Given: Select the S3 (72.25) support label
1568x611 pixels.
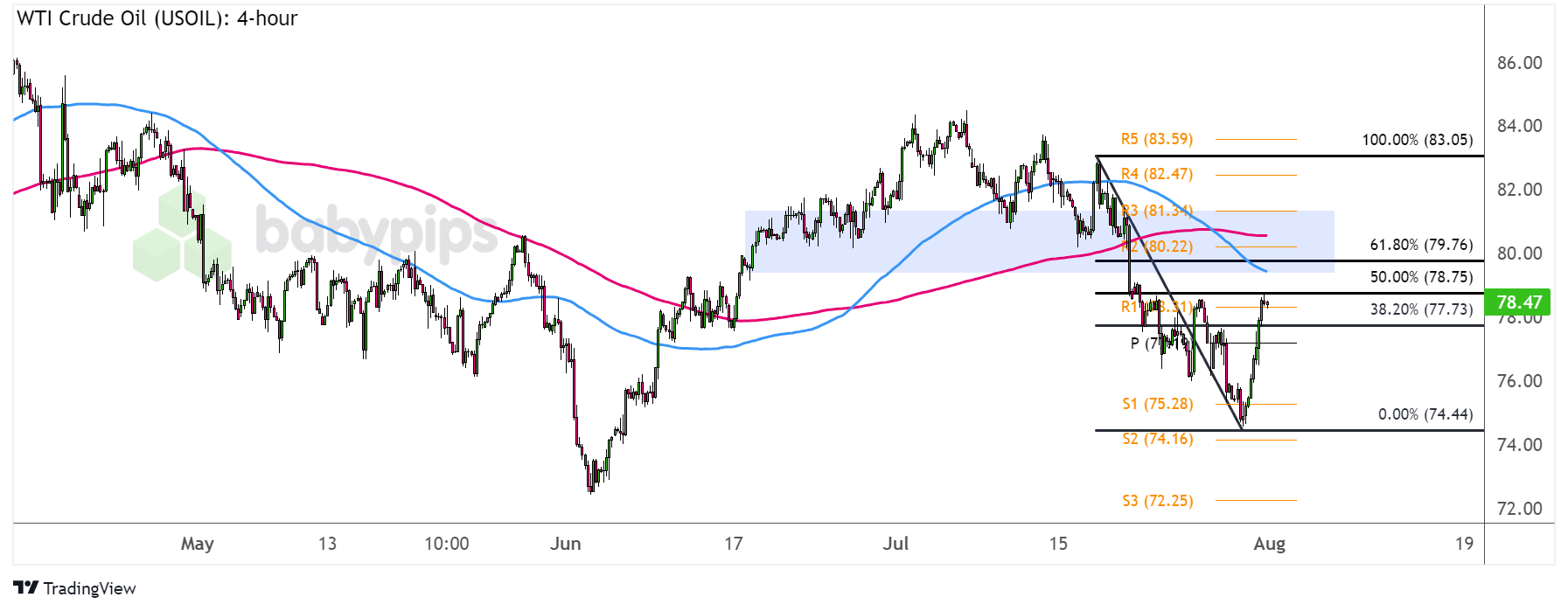Looking at the screenshot, I should (1157, 501).
